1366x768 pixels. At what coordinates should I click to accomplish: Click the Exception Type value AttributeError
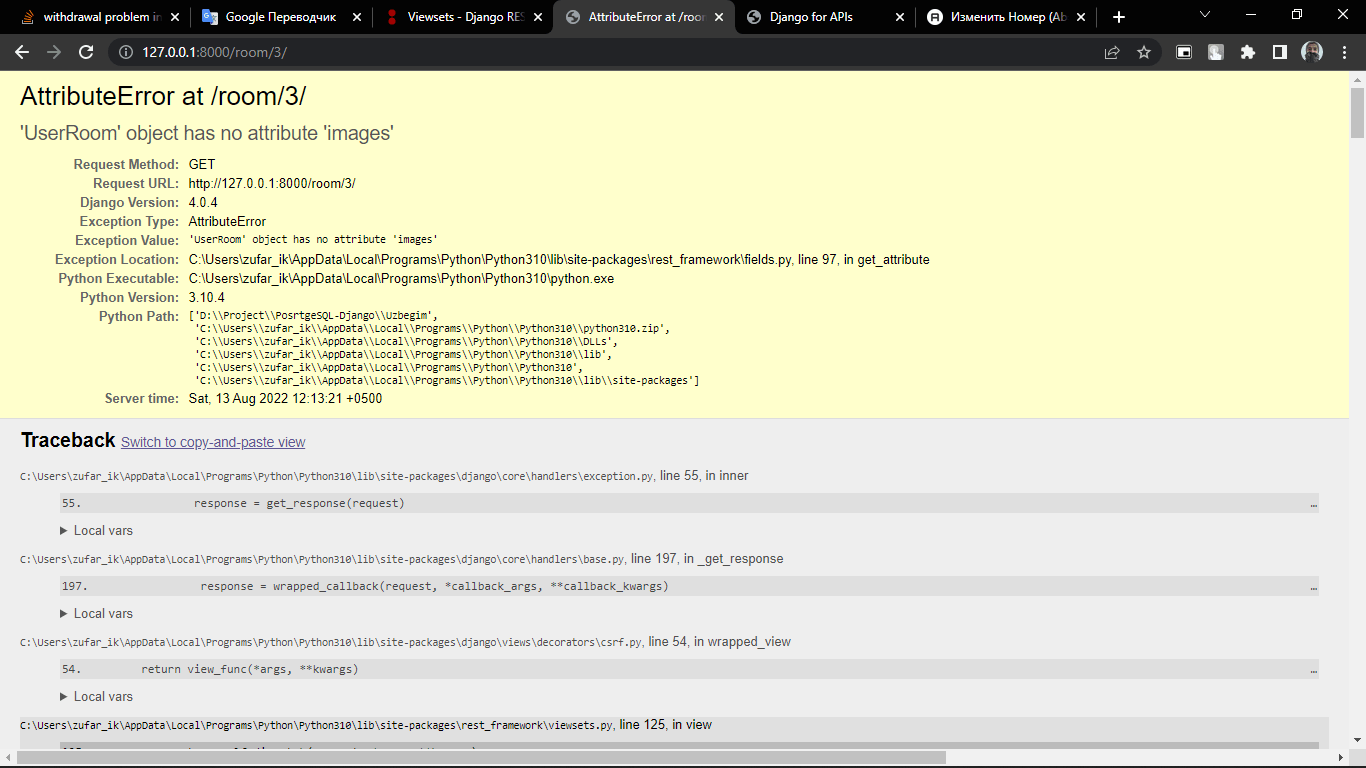pos(227,222)
